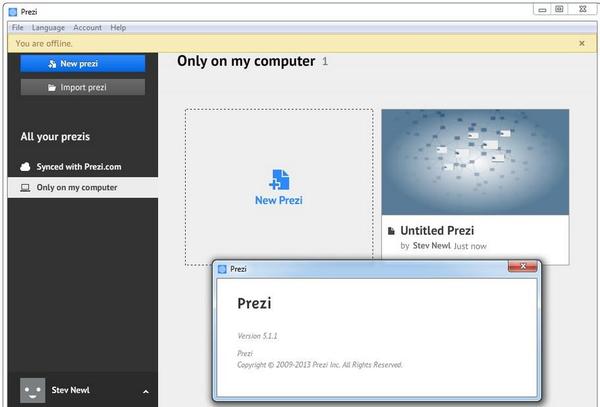Click the Untitled Prezi title text
Viewport: 600px width, 407px height.
pyautogui.click(x=437, y=230)
